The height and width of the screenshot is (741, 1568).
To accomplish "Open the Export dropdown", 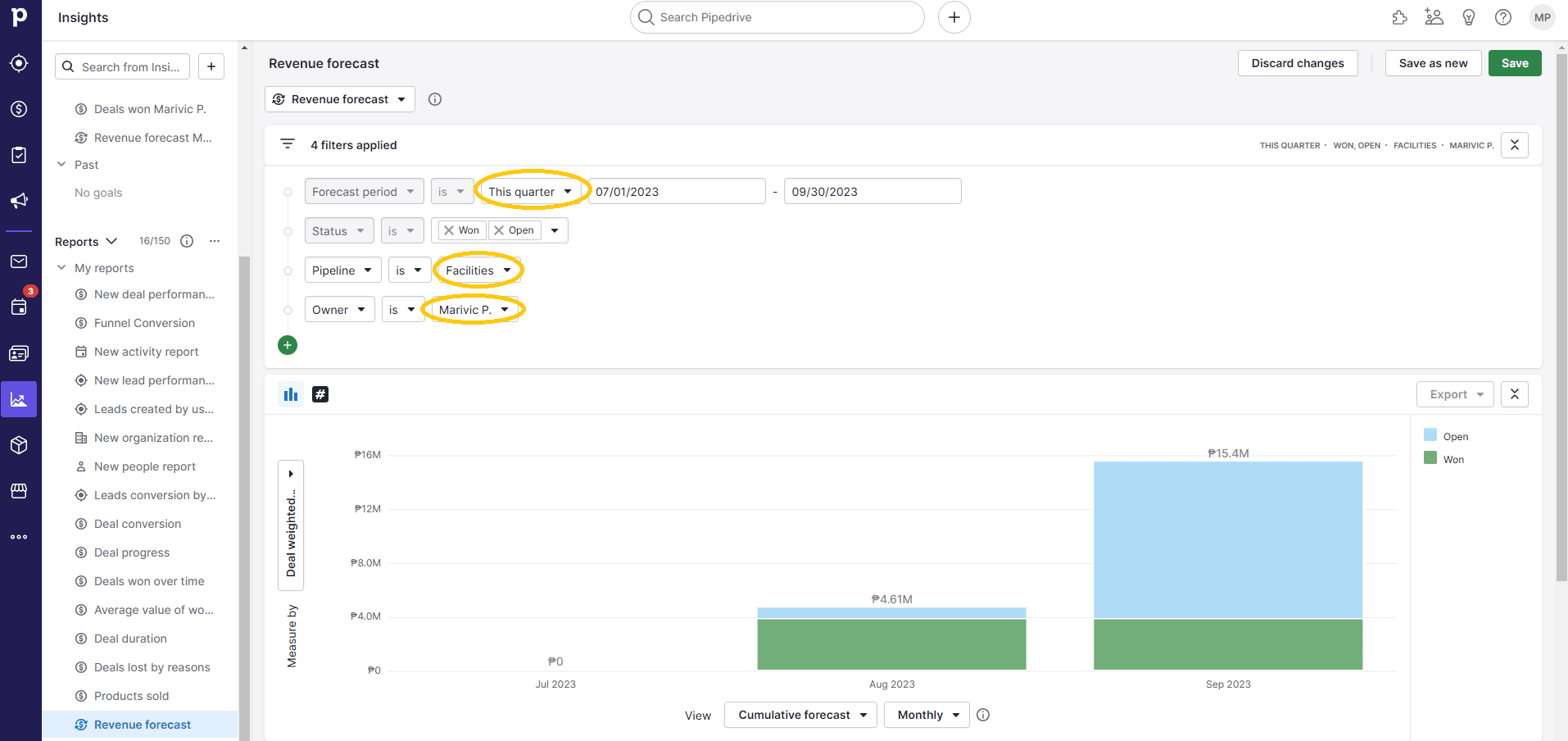I will click(x=1455, y=394).
